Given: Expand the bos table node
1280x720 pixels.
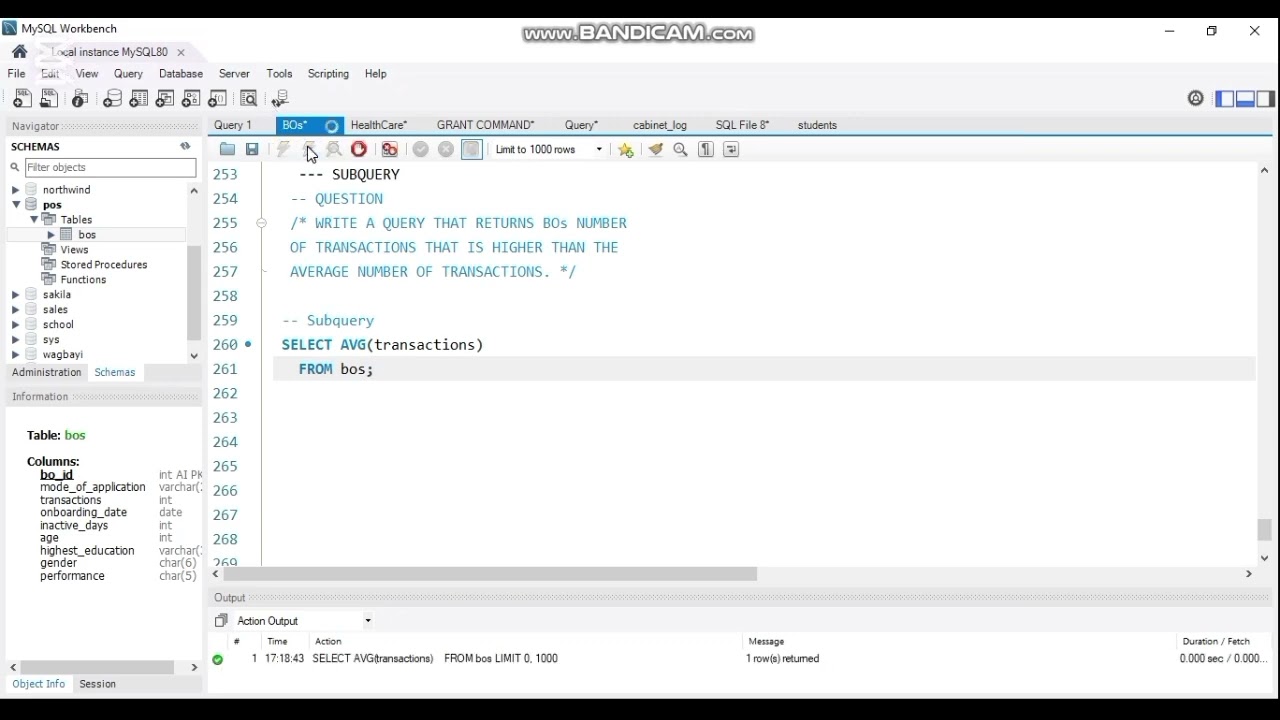Looking at the screenshot, I should 51,235.
